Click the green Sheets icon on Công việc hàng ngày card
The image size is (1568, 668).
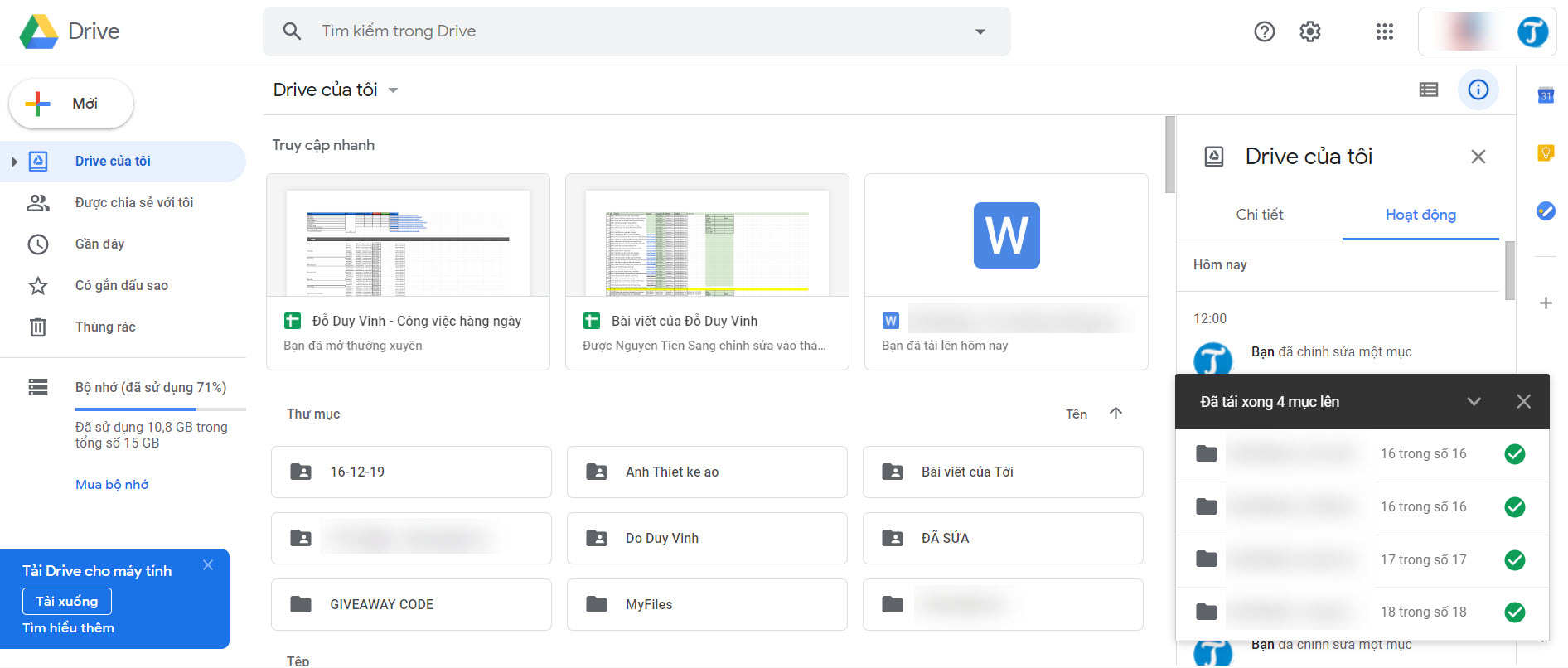pyautogui.click(x=293, y=322)
